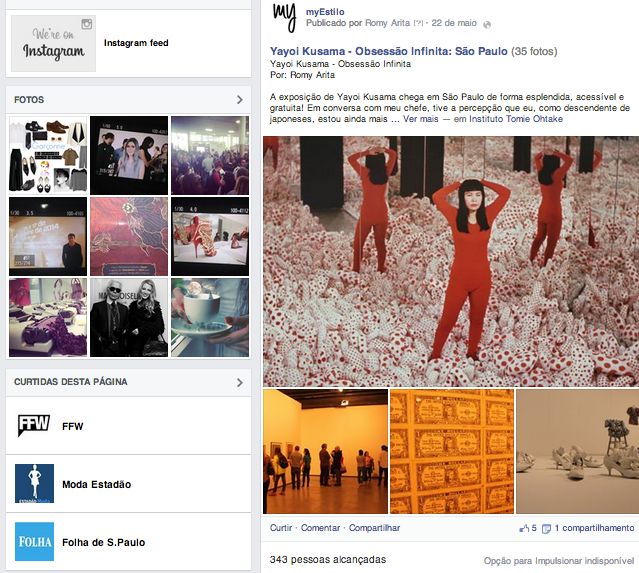639x573 pixels.
Task: Expand the Curtidas desta página chevron
Action: 240,382
